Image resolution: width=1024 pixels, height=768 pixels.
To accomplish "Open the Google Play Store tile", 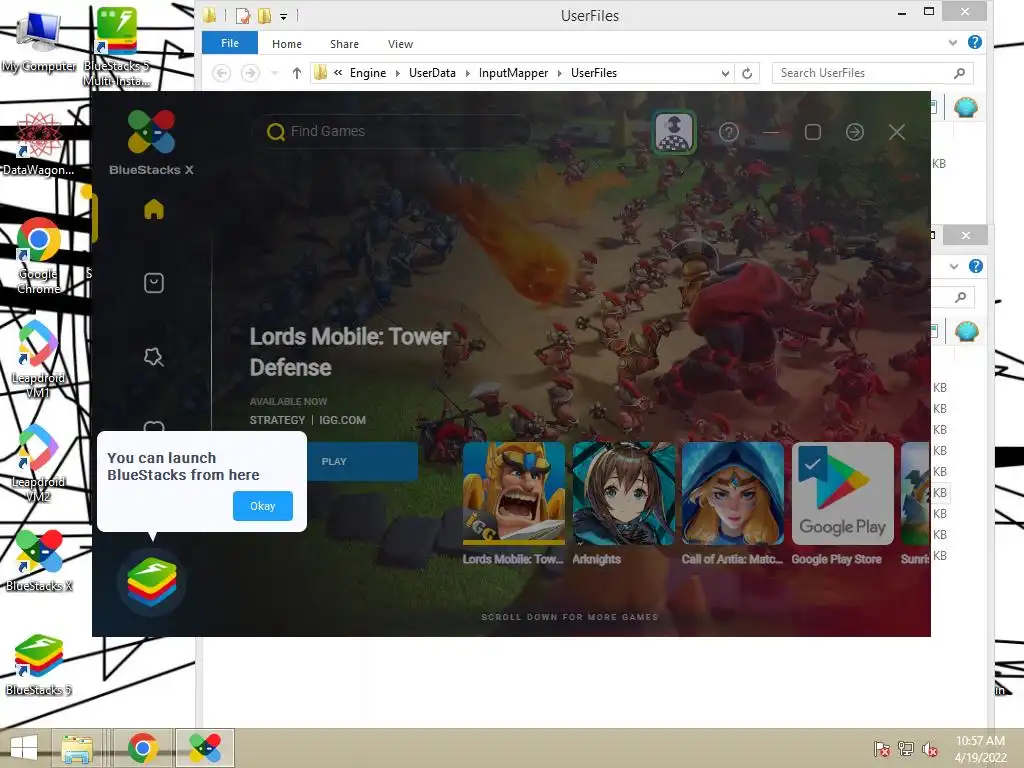I will tap(842, 494).
